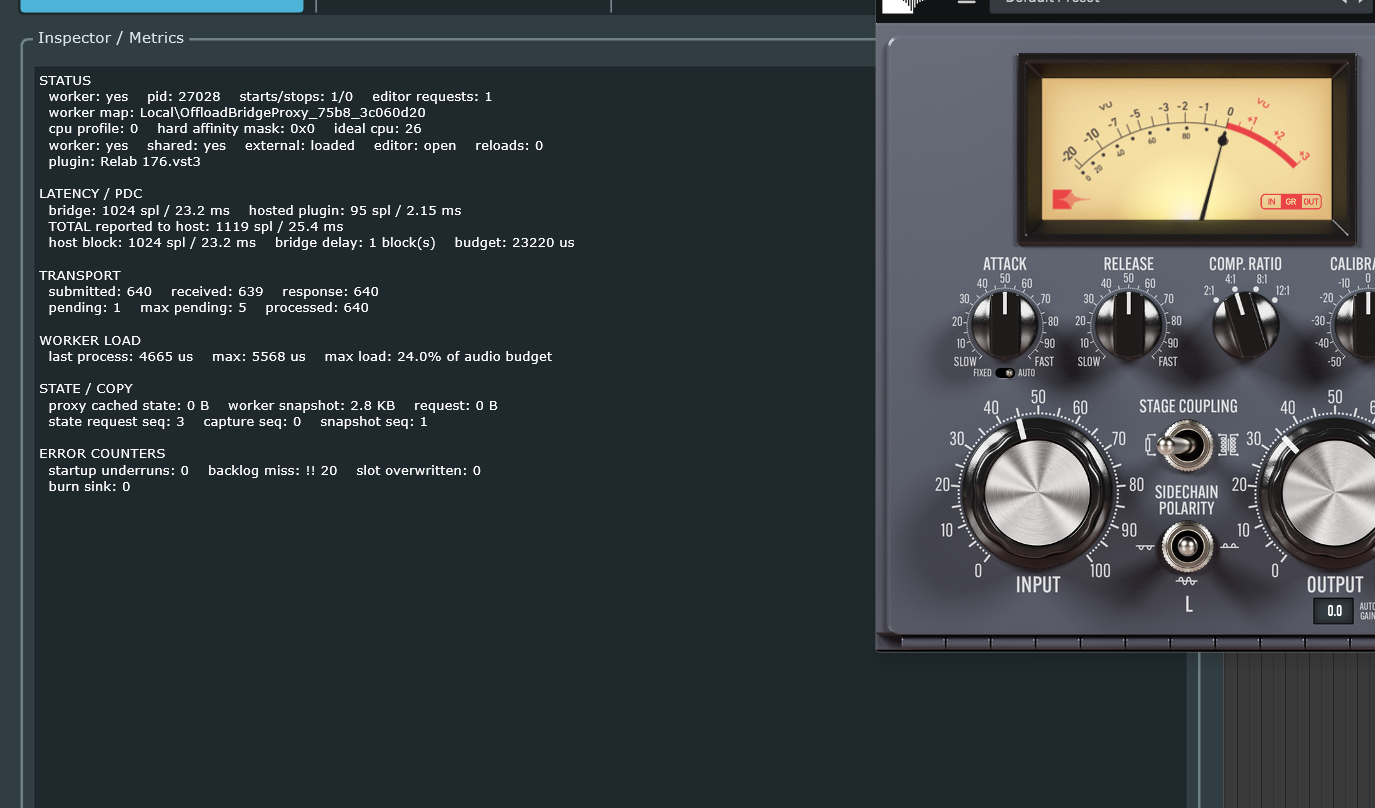Click the 'backlog miss: !! 20' counter
Screen dimensions: 1375x808
(x=273, y=470)
